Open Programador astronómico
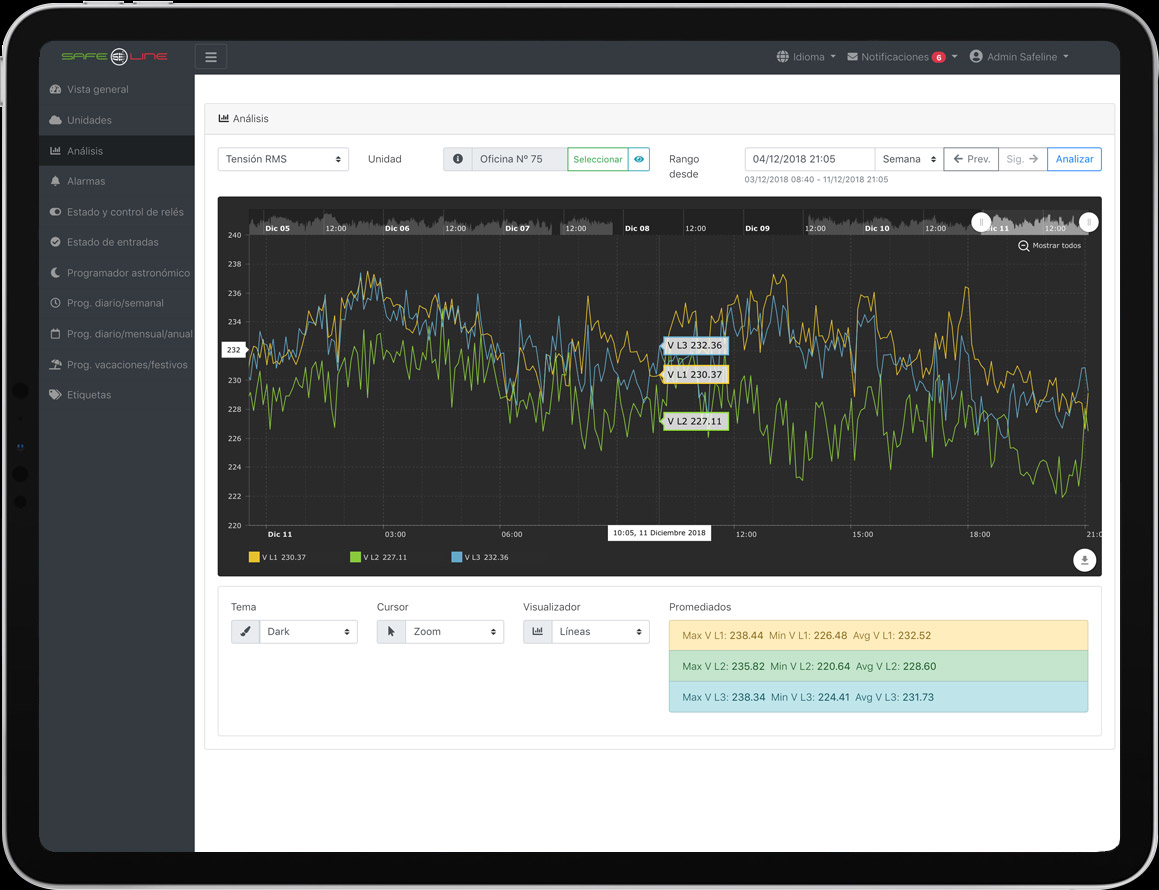 coord(117,273)
